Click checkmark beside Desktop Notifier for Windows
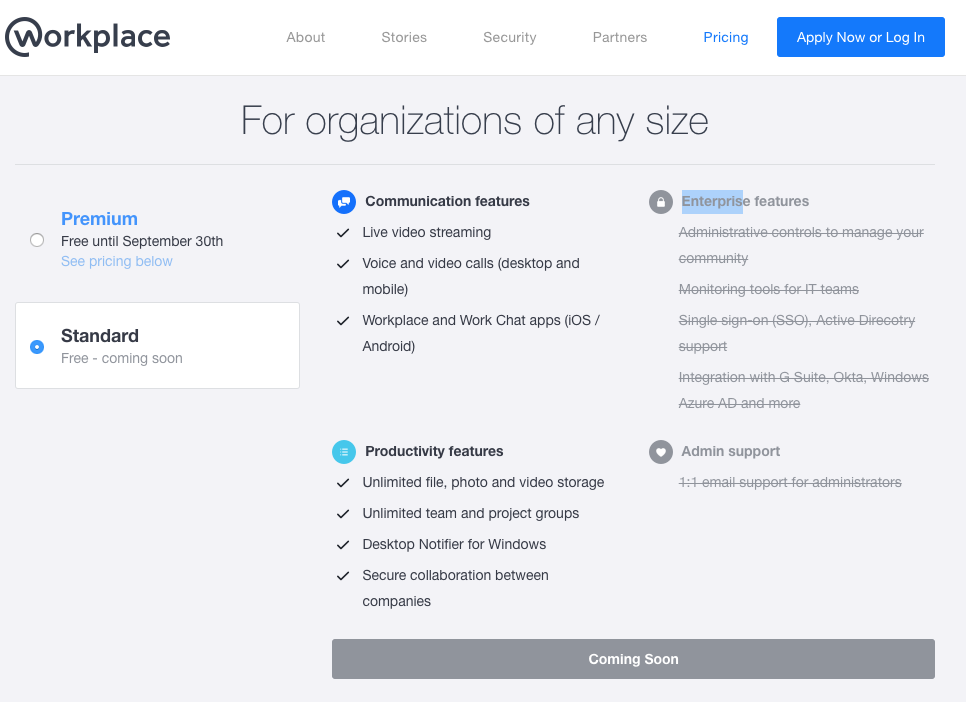The image size is (966, 702). [x=343, y=545]
